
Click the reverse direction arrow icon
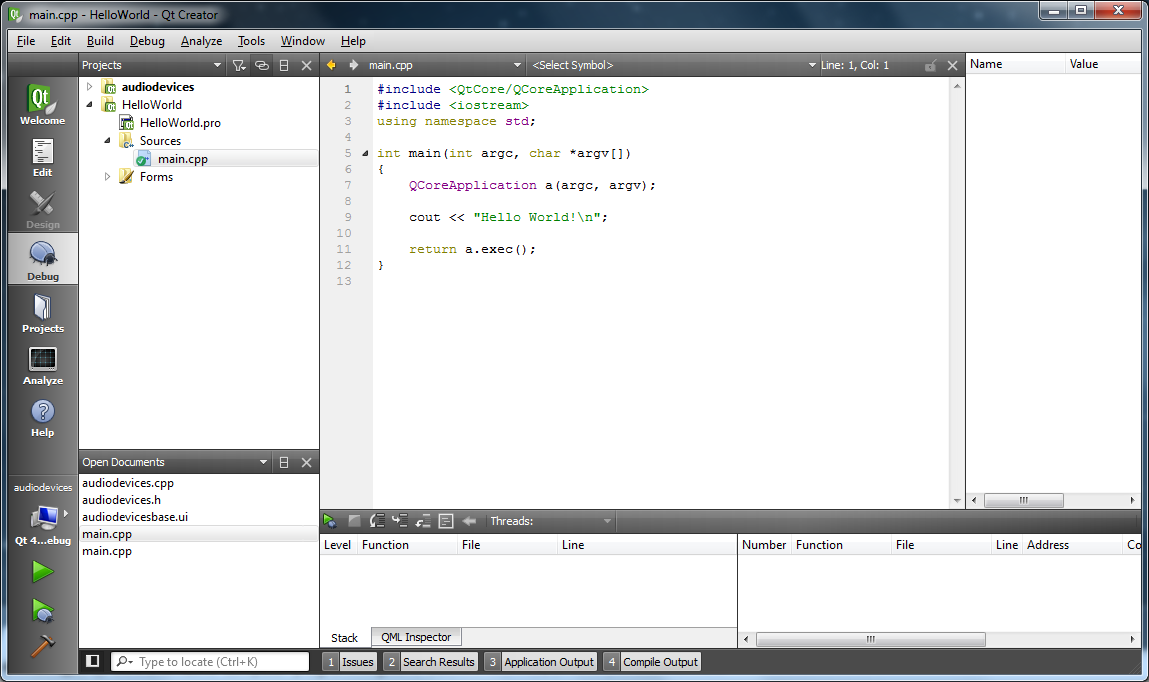(x=469, y=521)
